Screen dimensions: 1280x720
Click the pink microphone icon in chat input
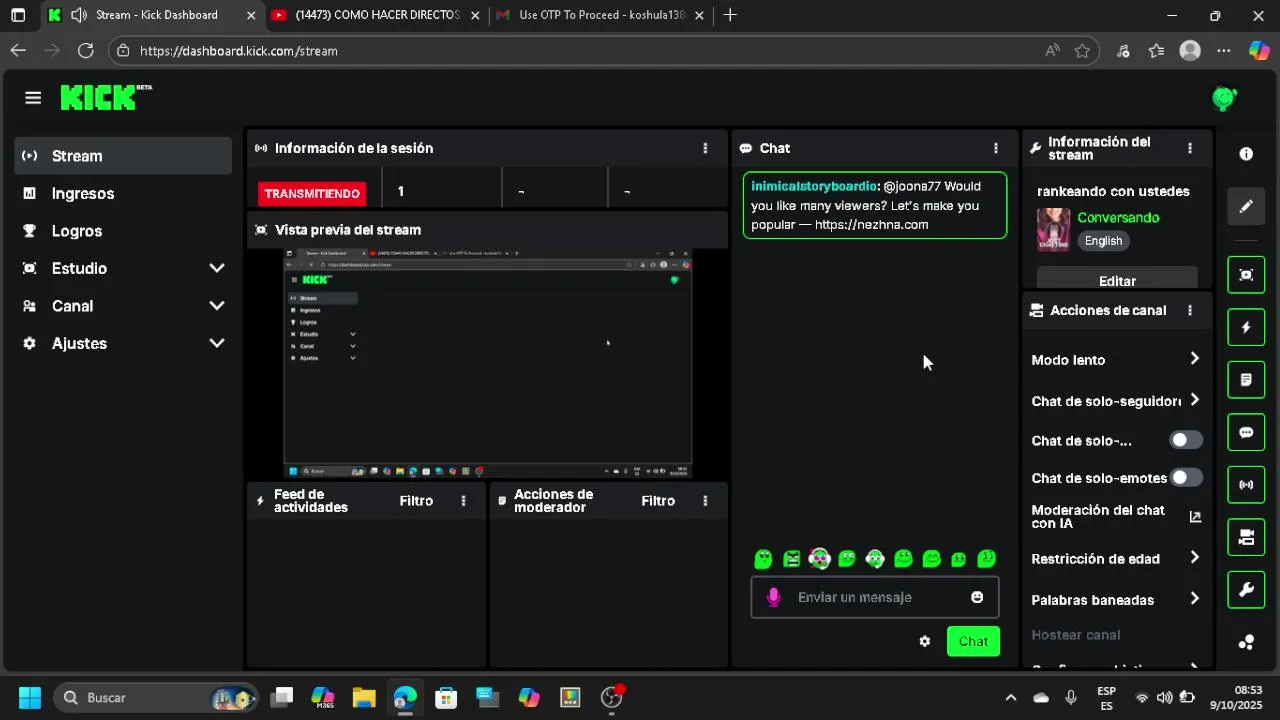point(773,597)
